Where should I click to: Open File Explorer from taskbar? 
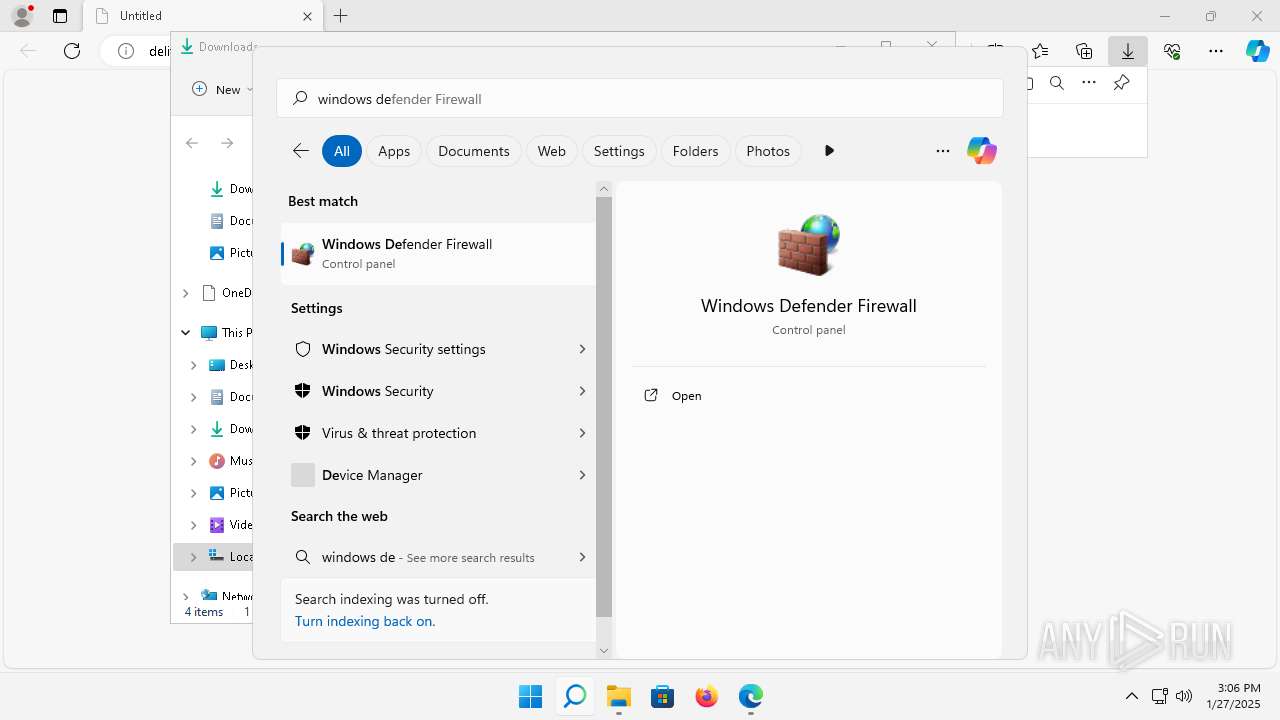point(619,696)
